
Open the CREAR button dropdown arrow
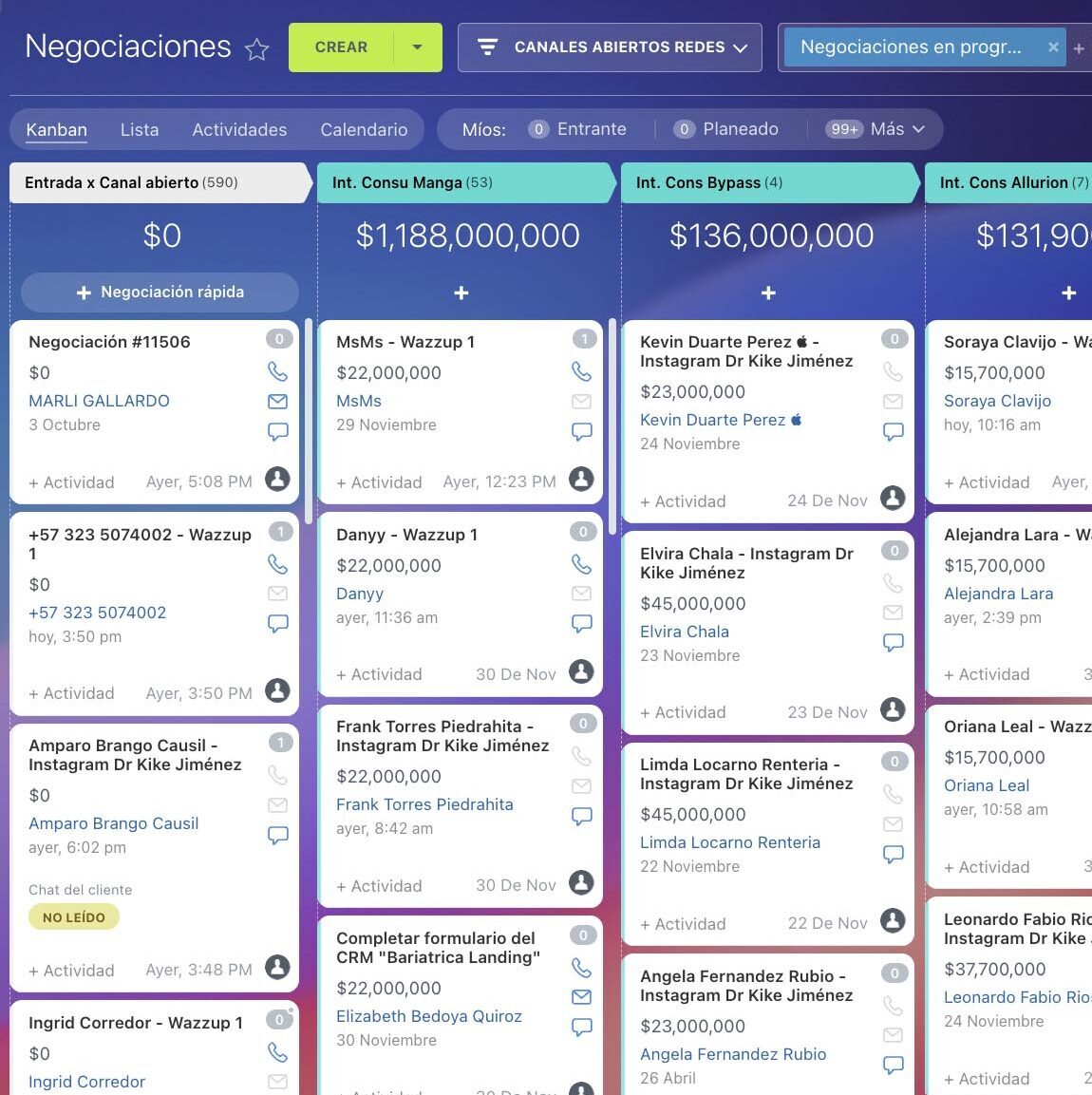pyautogui.click(x=417, y=47)
